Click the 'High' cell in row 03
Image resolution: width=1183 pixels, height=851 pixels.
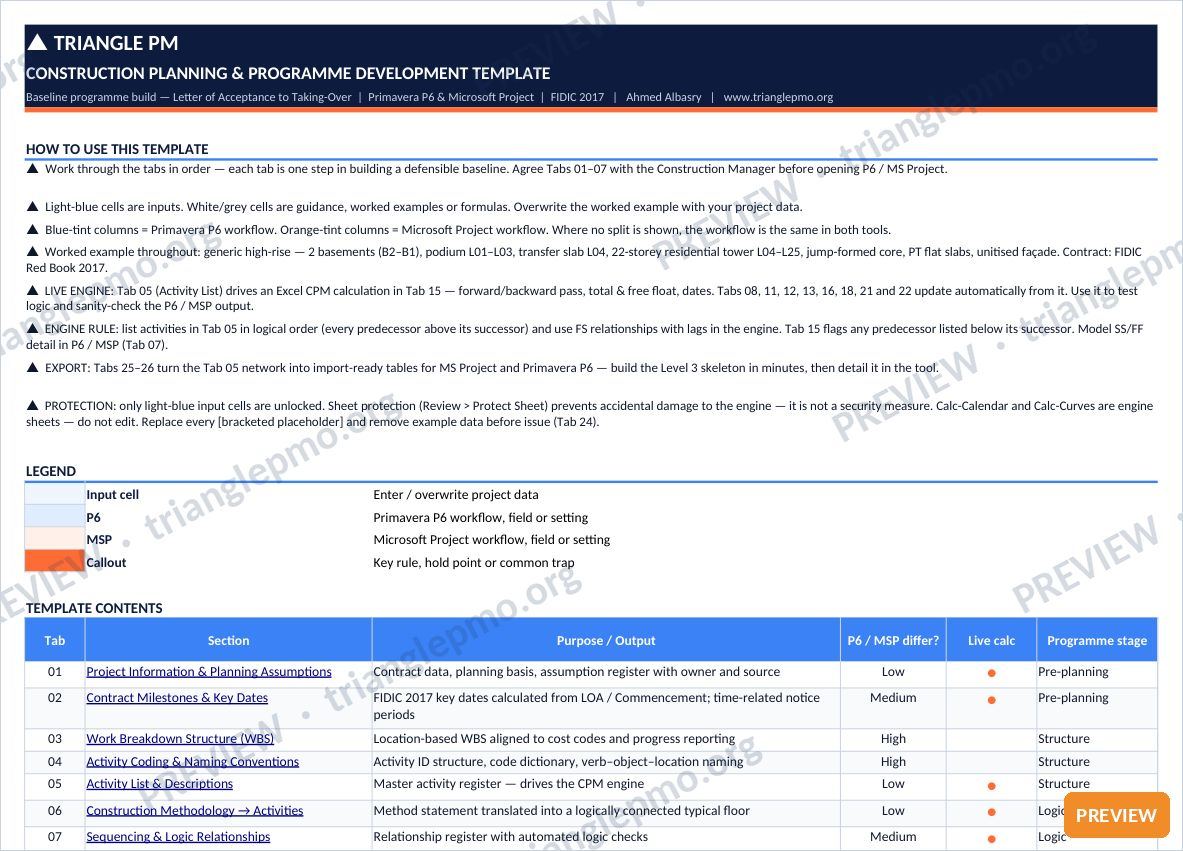click(893, 739)
